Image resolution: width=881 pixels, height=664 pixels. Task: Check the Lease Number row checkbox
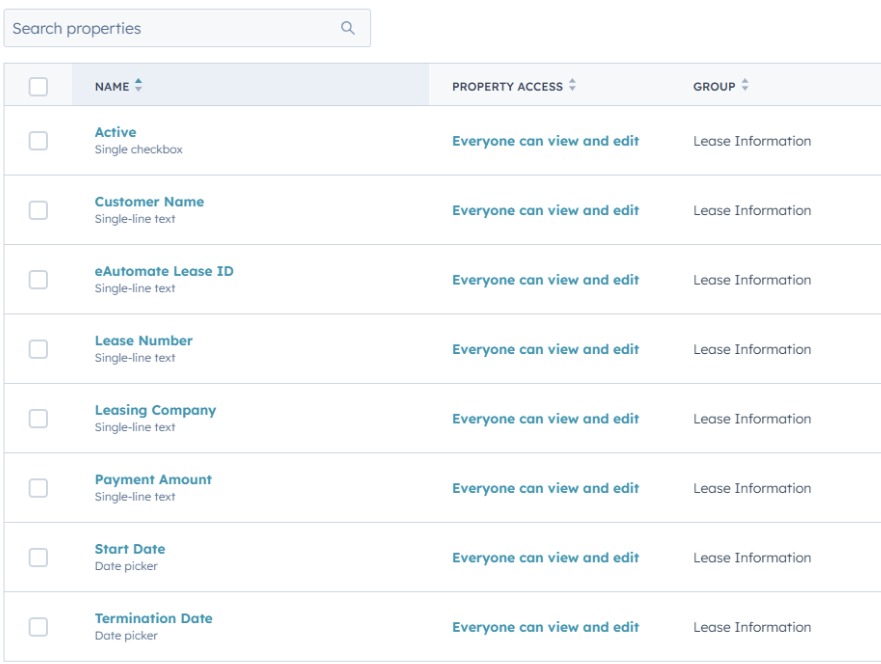[38, 349]
